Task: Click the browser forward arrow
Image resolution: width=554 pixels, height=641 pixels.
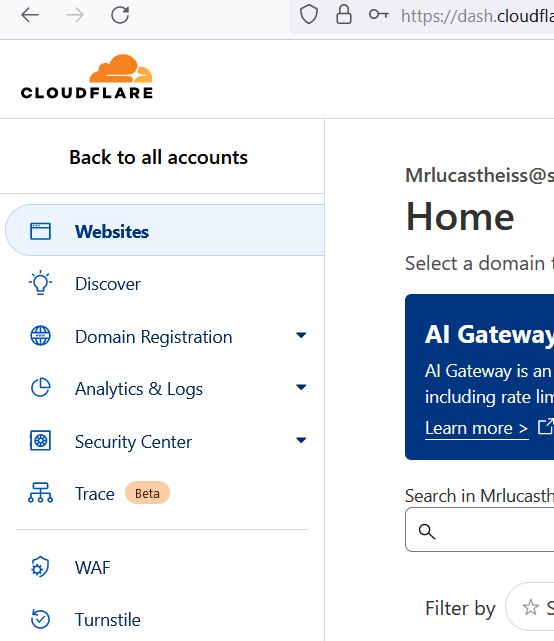Action: click(x=75, y=16)
